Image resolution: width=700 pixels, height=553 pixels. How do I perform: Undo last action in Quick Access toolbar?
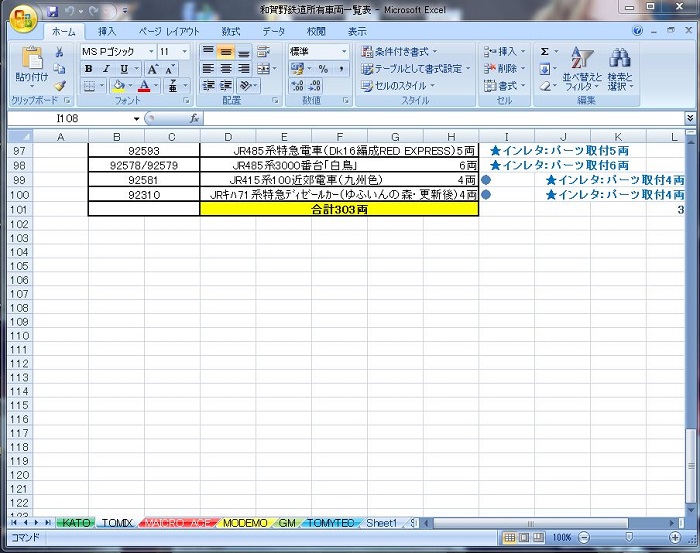click(70, 11)
